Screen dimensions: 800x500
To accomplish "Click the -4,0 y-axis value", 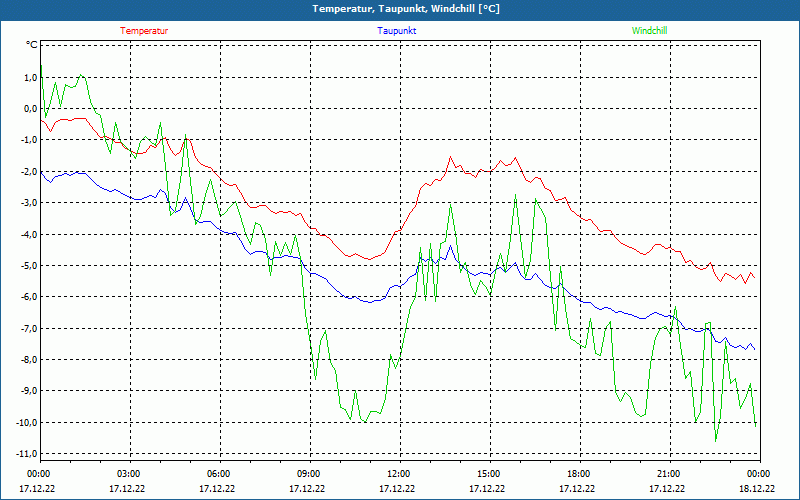I will (x=29, y=234).
